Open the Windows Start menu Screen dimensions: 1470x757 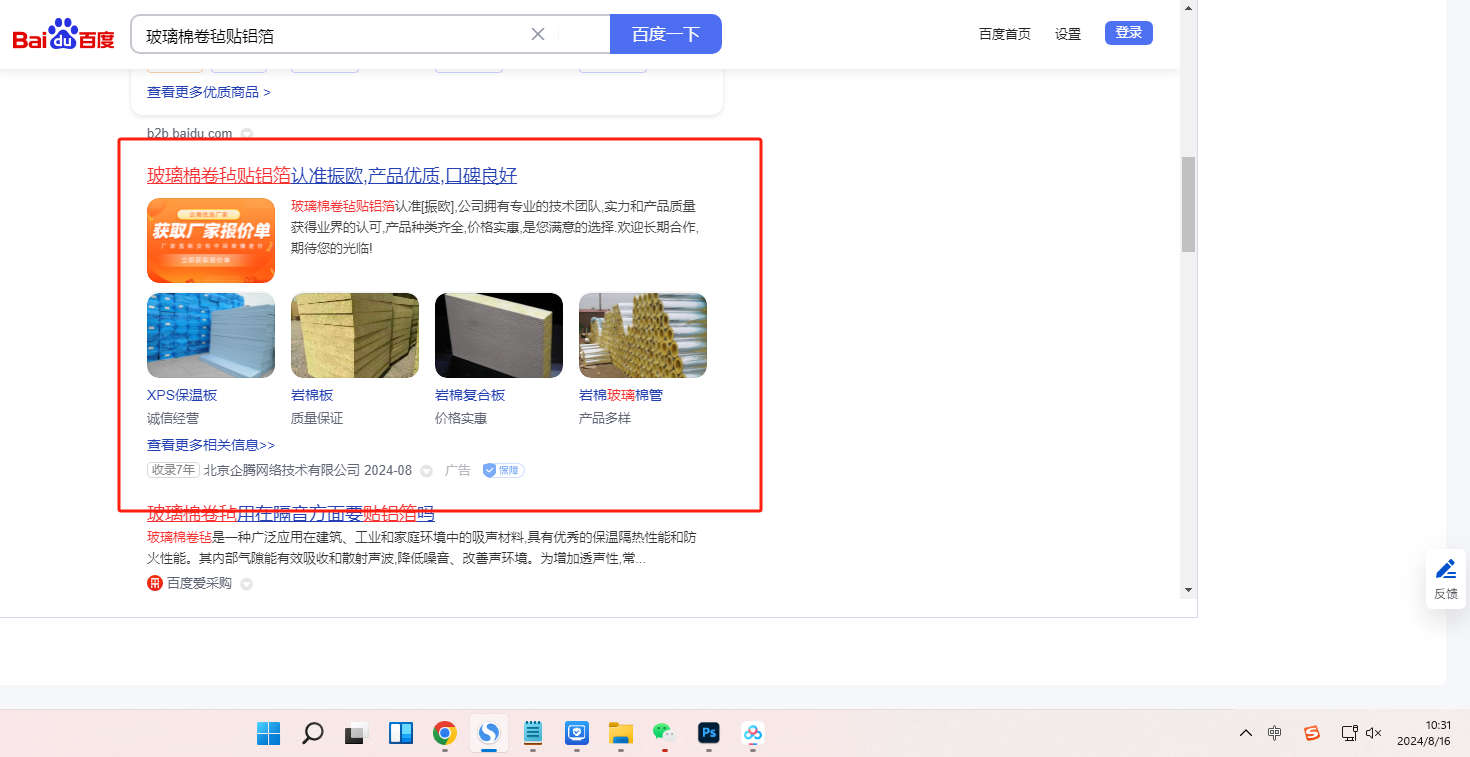tap(268, 733)
